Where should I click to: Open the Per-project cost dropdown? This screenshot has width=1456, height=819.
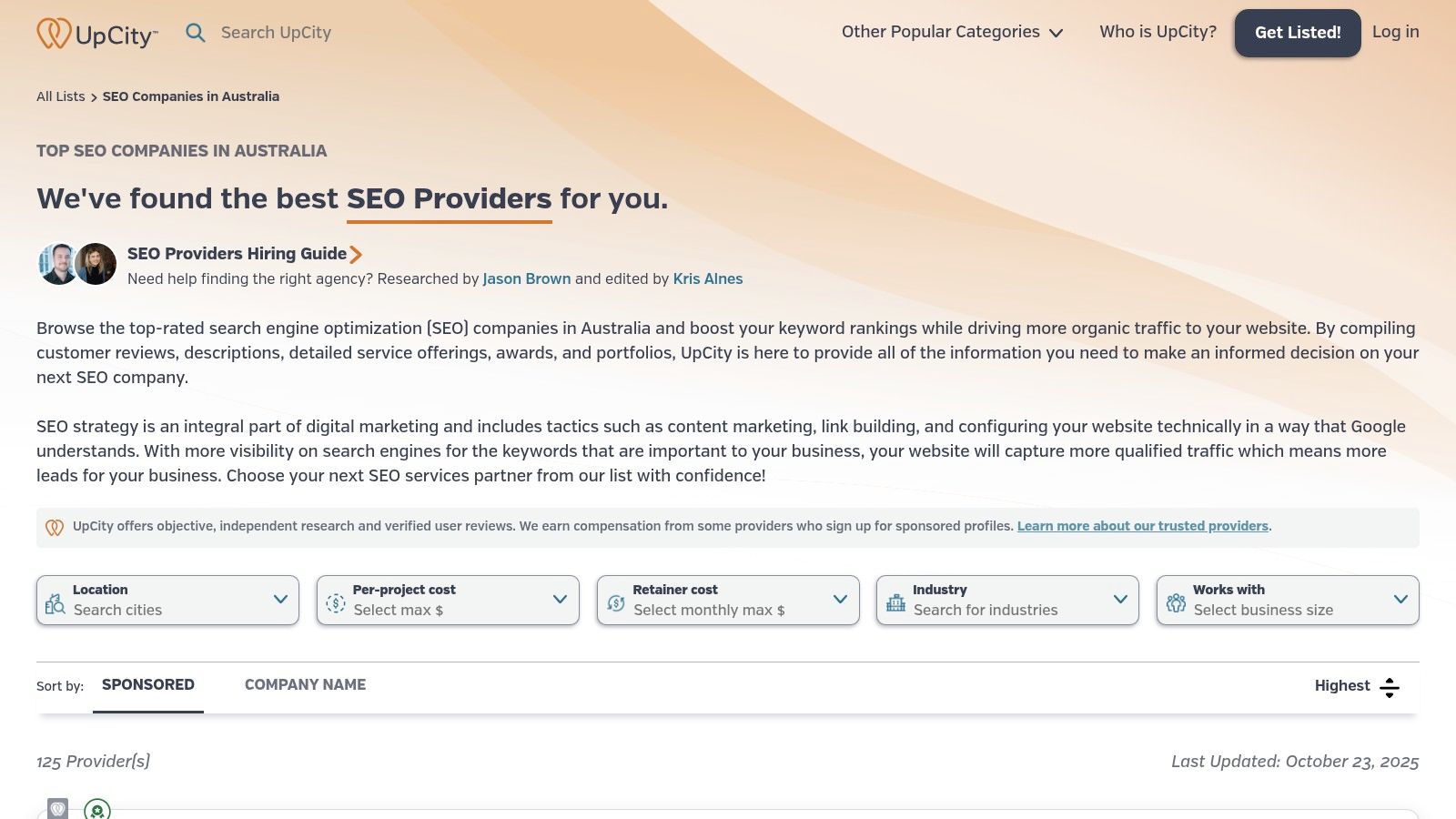pyautogui.click(x=560, y=600)
